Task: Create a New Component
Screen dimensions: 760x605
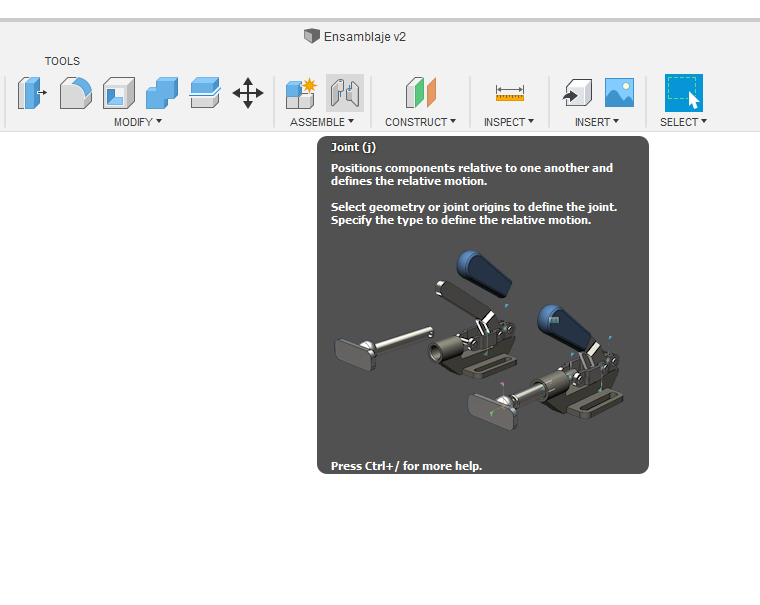Action: 301,93
